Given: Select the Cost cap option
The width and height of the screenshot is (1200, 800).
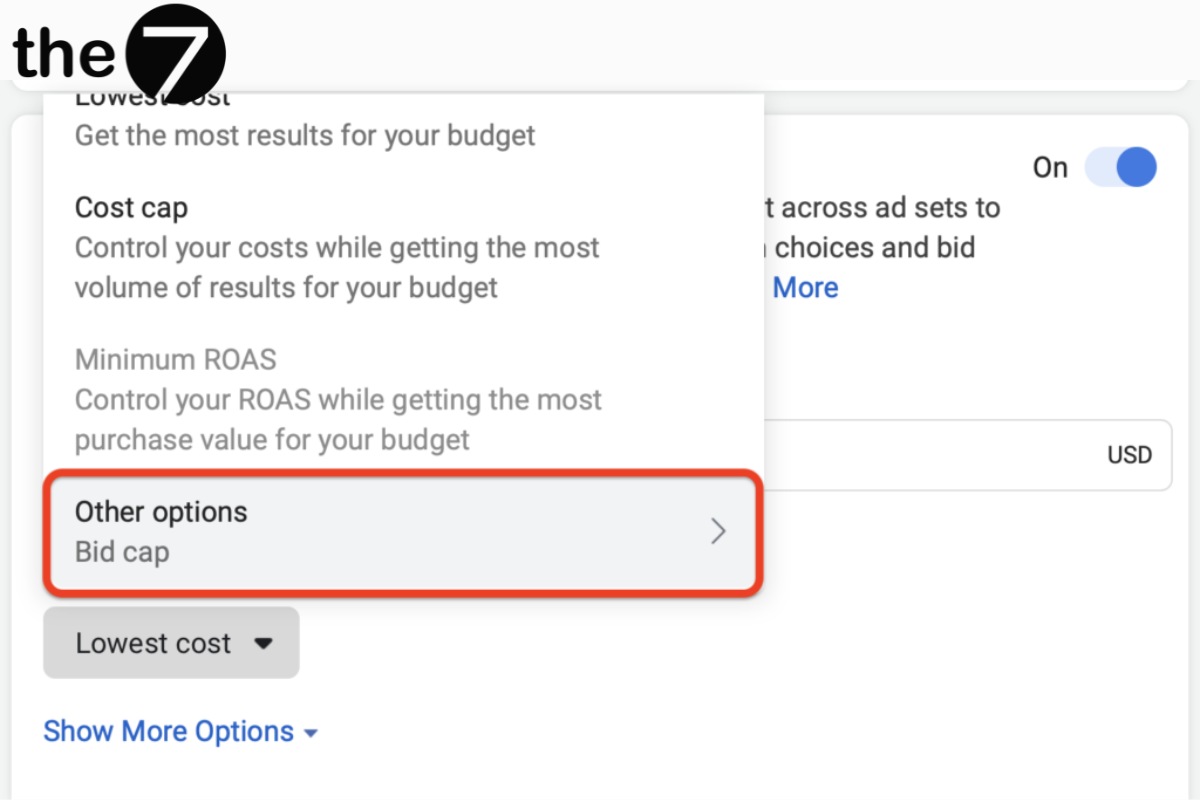Looking at the screenshot, I should point(131,207).
